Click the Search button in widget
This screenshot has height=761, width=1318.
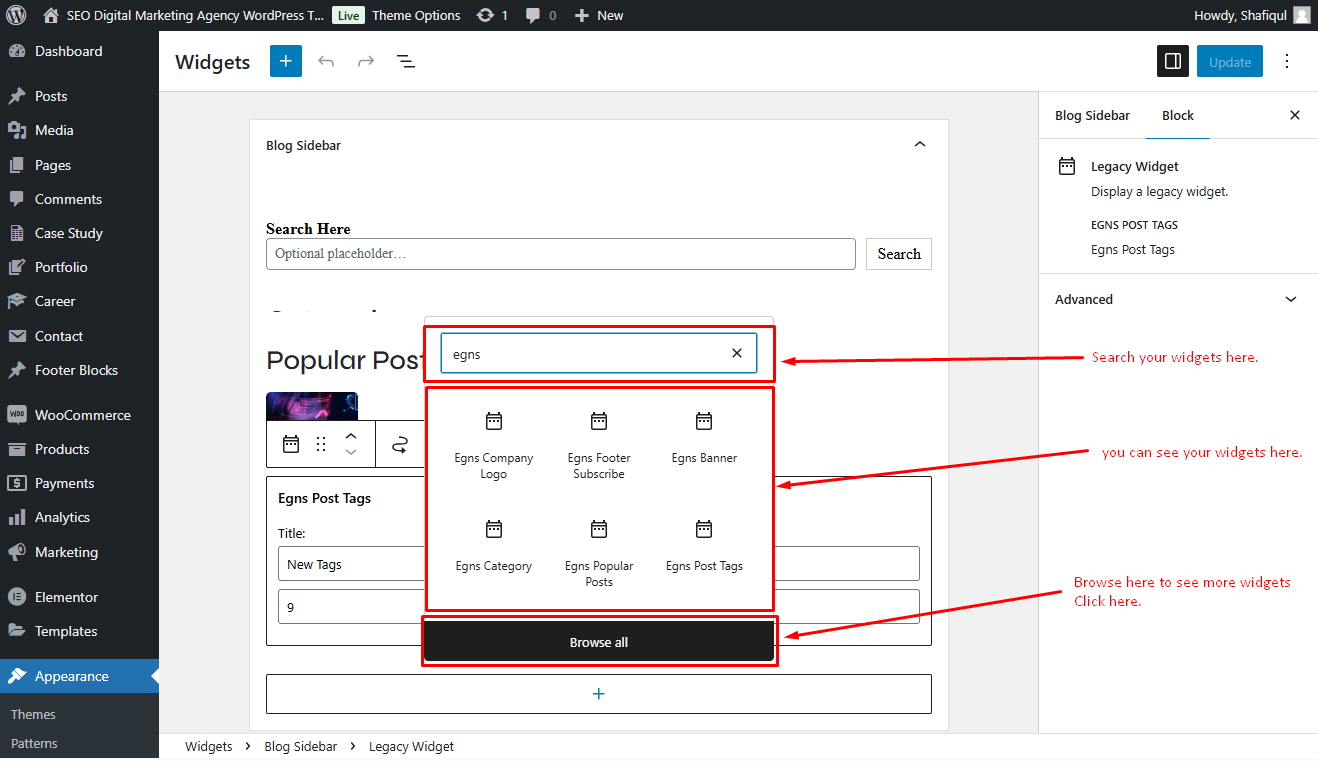899,254
